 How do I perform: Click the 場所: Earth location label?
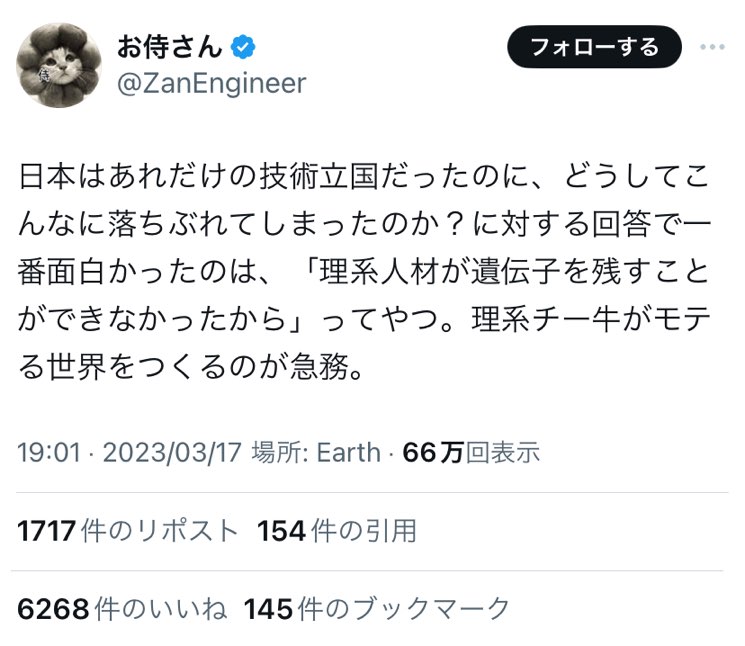[316, 452]
